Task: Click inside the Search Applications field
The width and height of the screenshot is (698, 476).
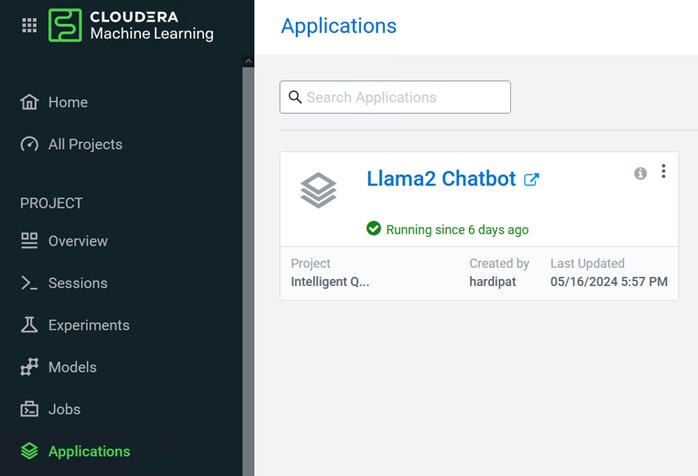Action: [x=395, y=97]
